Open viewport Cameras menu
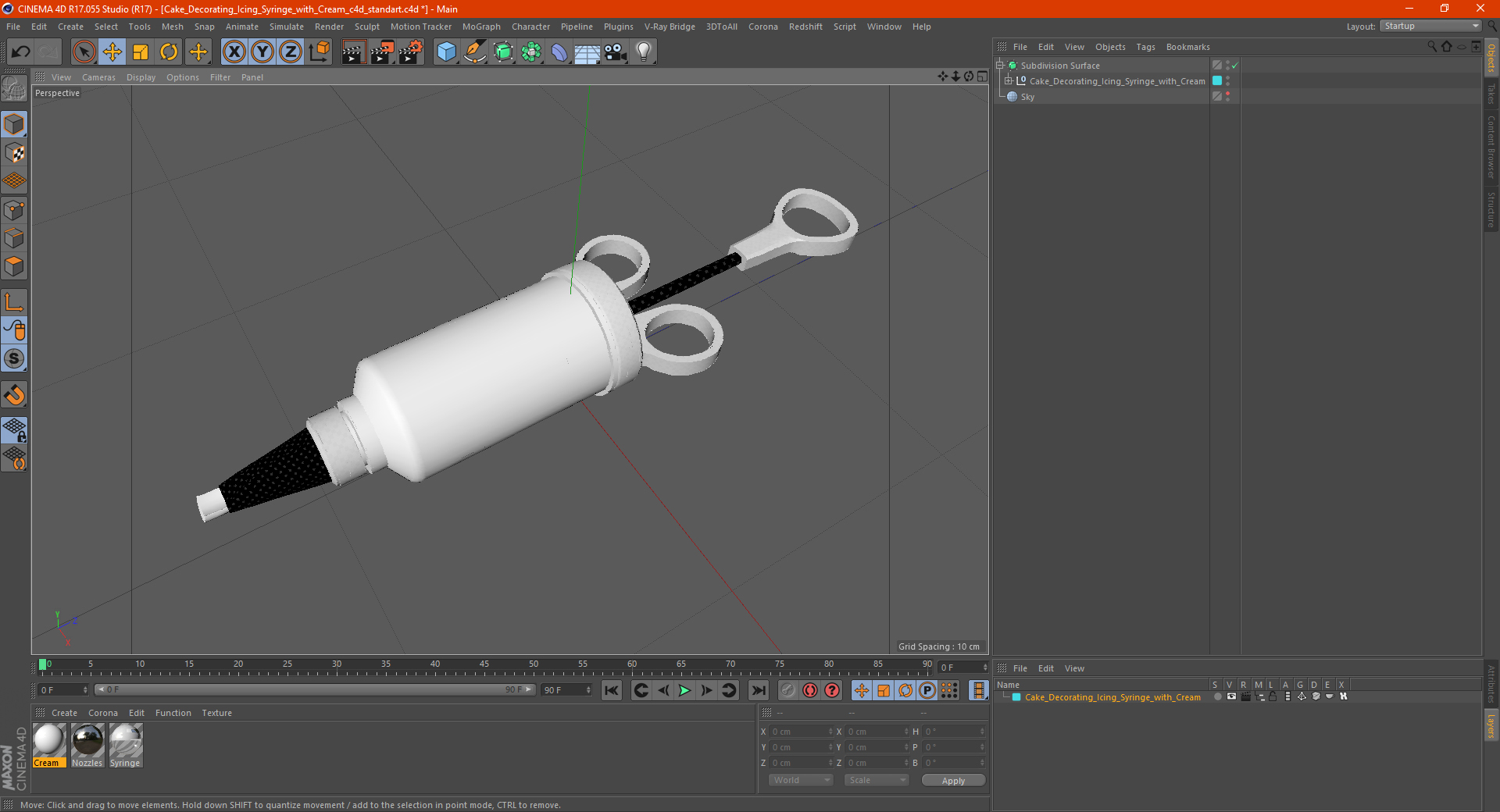Viewport: 1500px width, 812px height. pos(98,77)
